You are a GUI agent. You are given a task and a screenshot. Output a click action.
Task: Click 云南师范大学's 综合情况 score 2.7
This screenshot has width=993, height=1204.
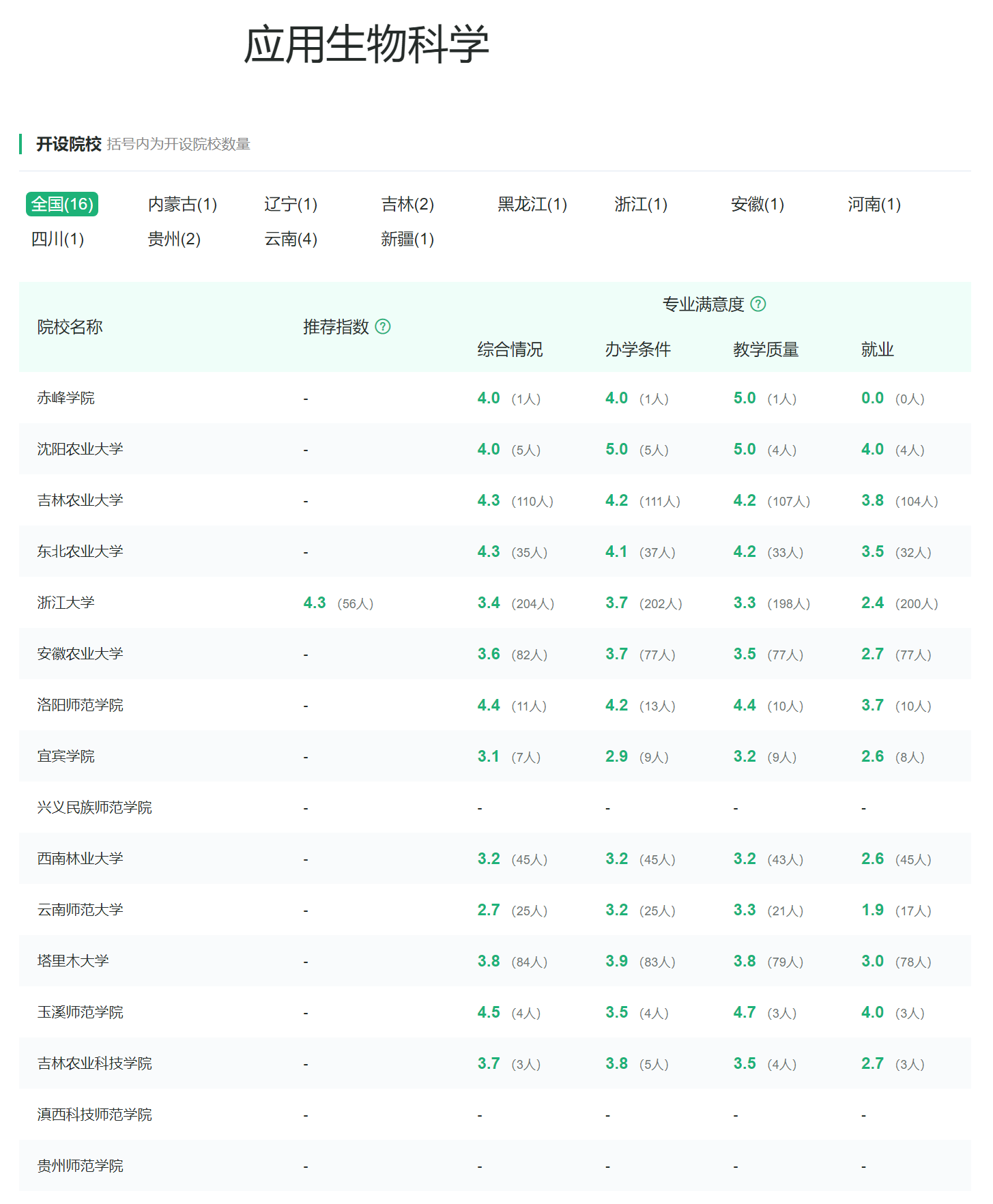pyautogui.click(x=489, y=910)
